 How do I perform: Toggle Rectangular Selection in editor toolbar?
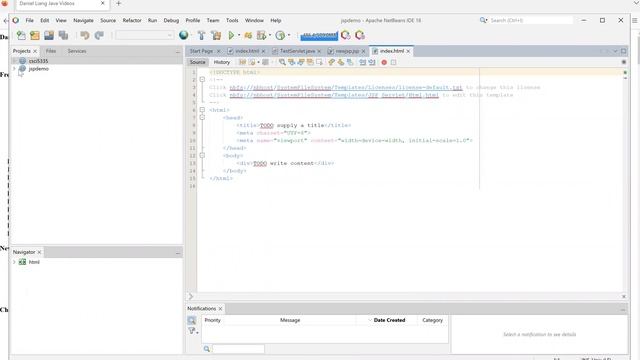[320, 62]
